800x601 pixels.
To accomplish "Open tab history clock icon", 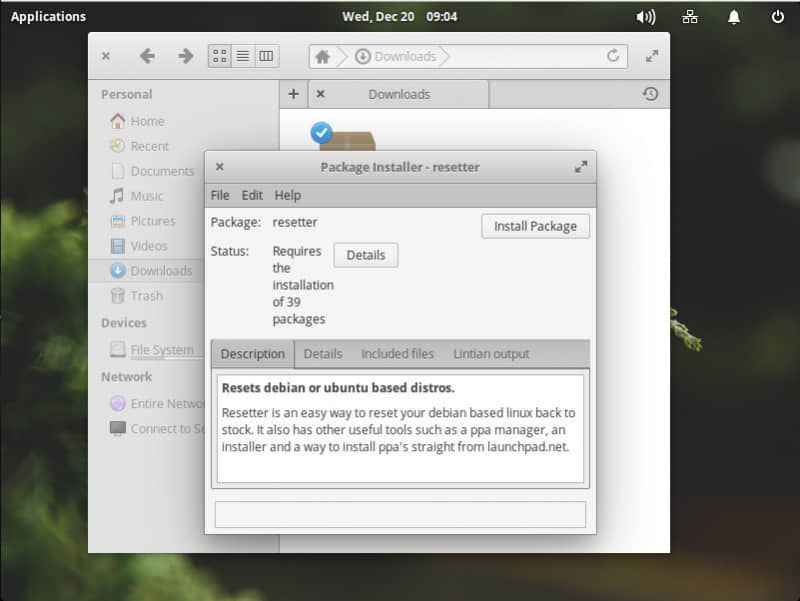I will (650, 94).
